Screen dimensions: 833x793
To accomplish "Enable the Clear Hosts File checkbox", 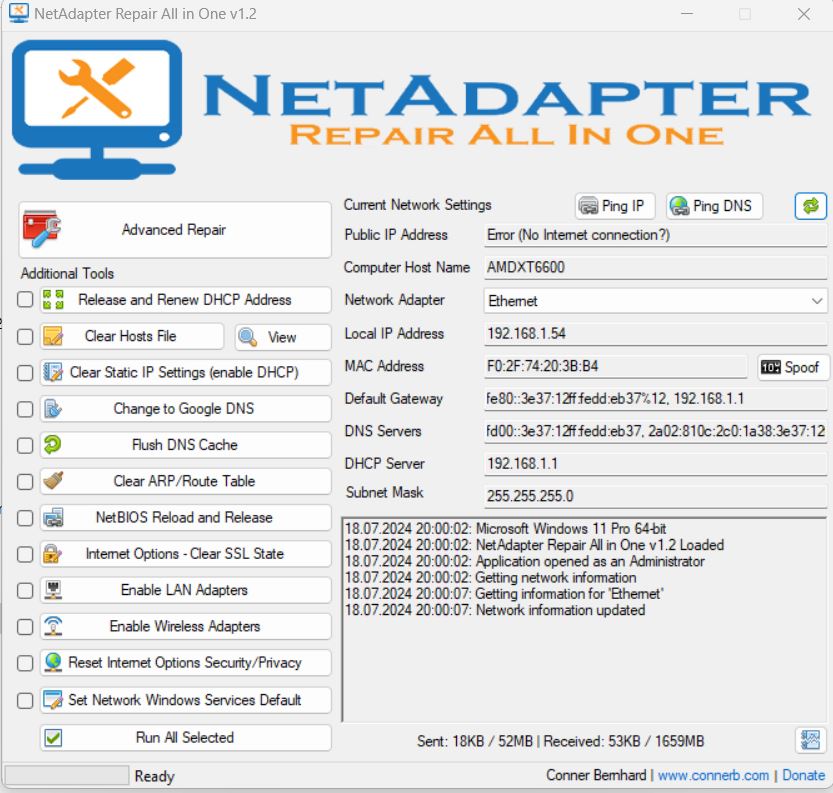I will click(x=25, y=336).
